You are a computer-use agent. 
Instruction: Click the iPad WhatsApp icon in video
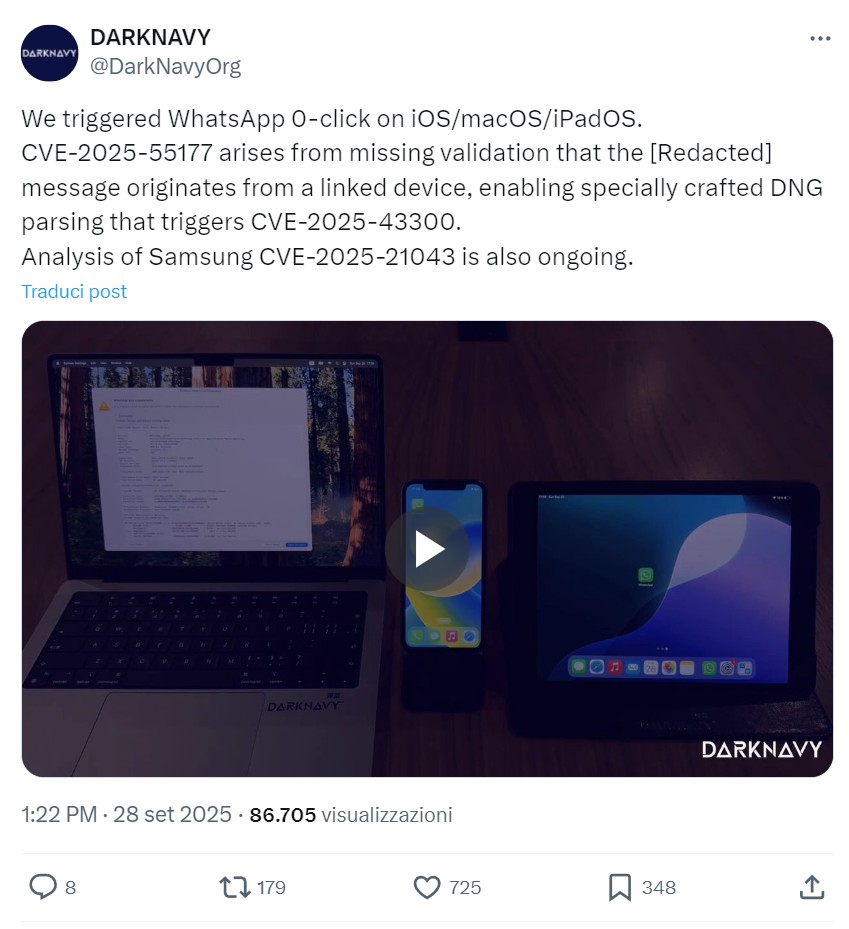coord(645,575)
